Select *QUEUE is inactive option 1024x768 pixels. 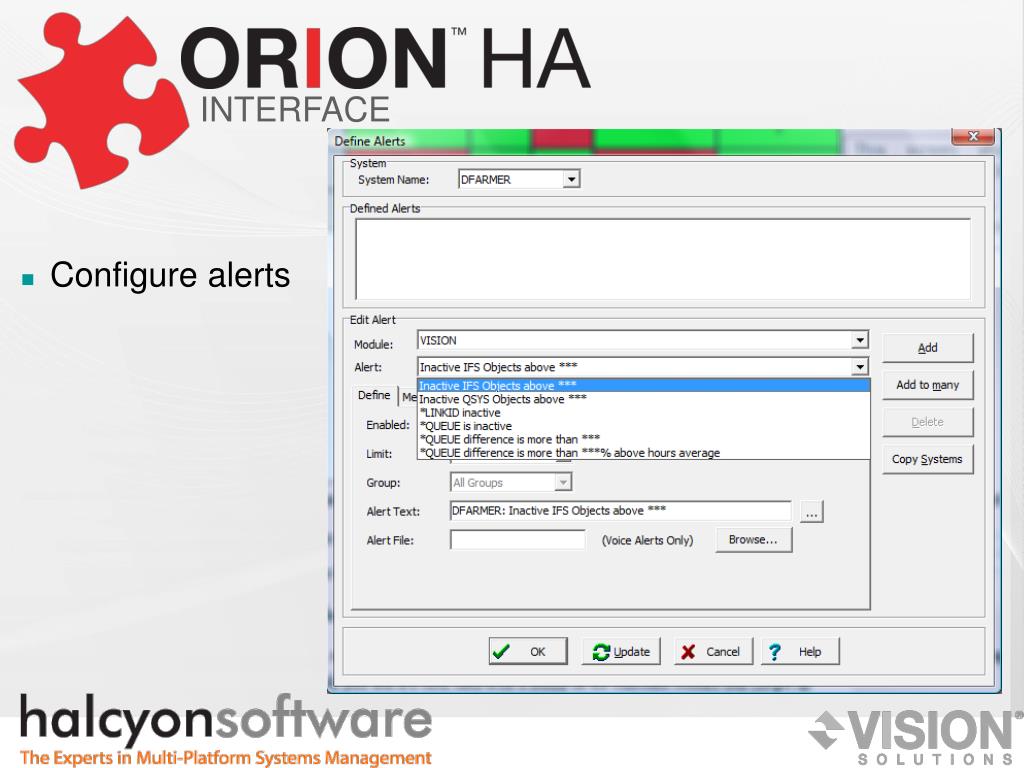(643, 426)
